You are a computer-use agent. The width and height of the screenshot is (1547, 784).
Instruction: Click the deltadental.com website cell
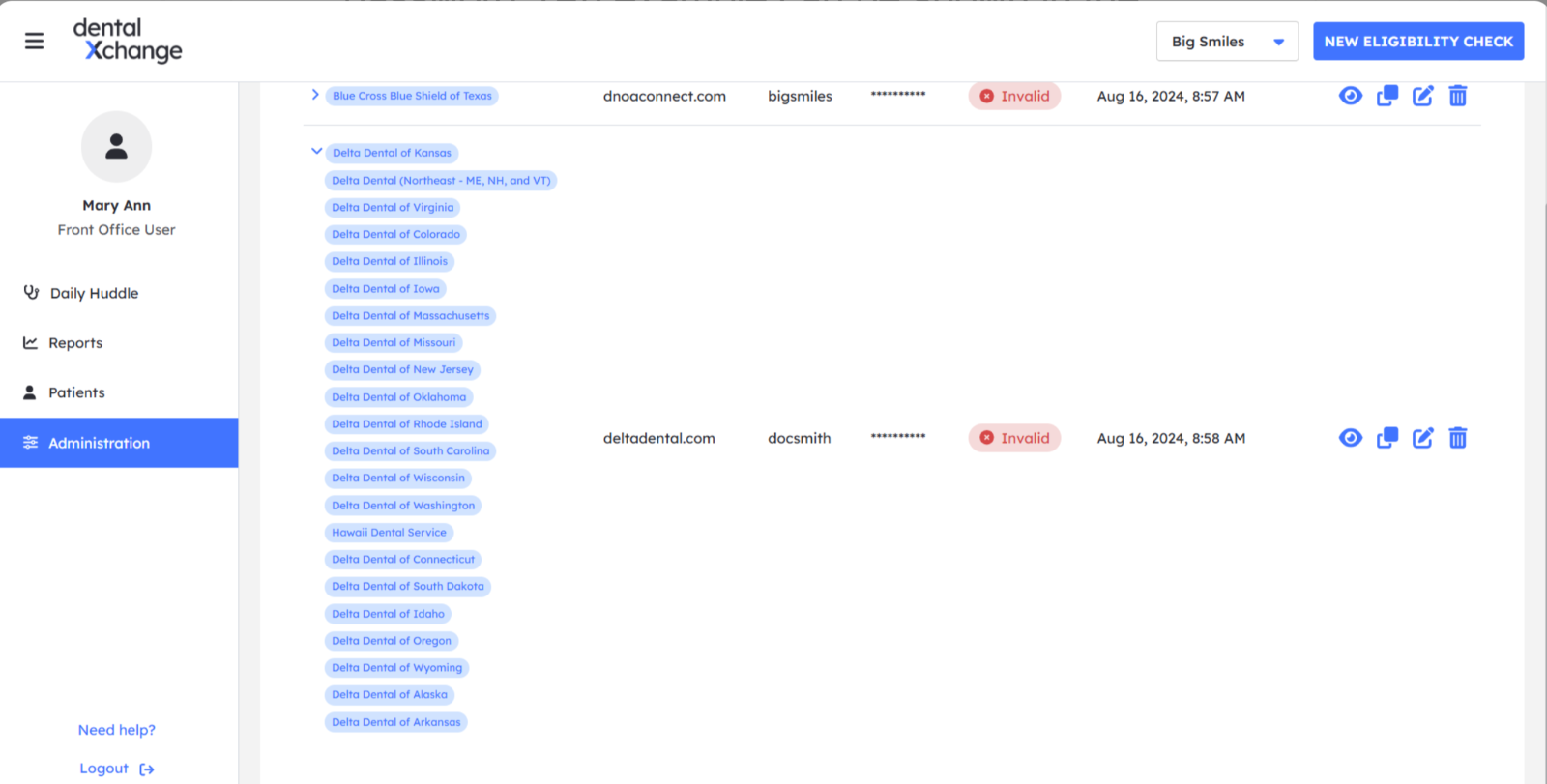pyautogui.click(x=659, y=438)
